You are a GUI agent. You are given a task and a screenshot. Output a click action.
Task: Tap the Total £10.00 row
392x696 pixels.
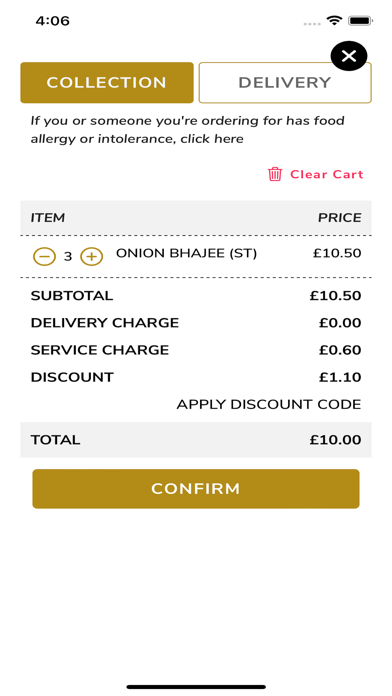(x=196, y=440)
